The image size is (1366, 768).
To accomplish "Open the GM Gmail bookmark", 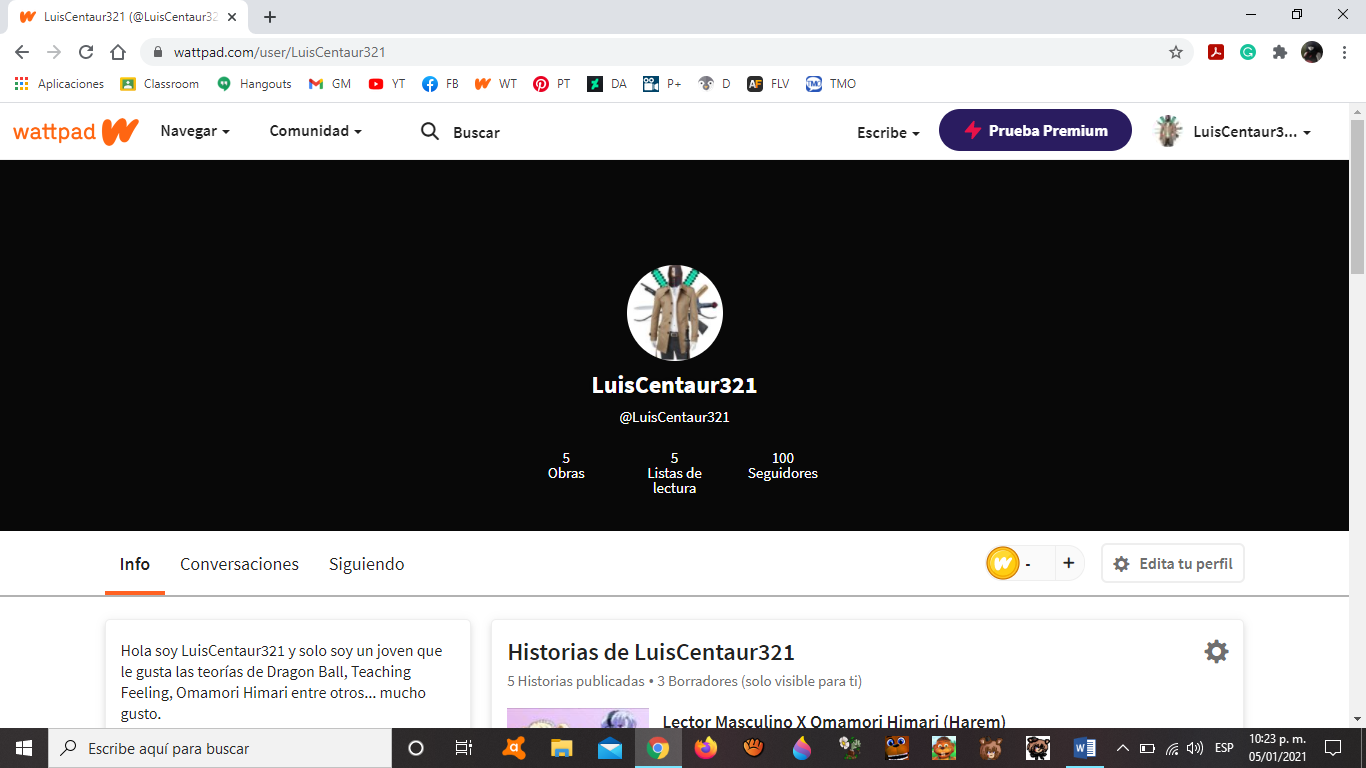I will point(330,84).
